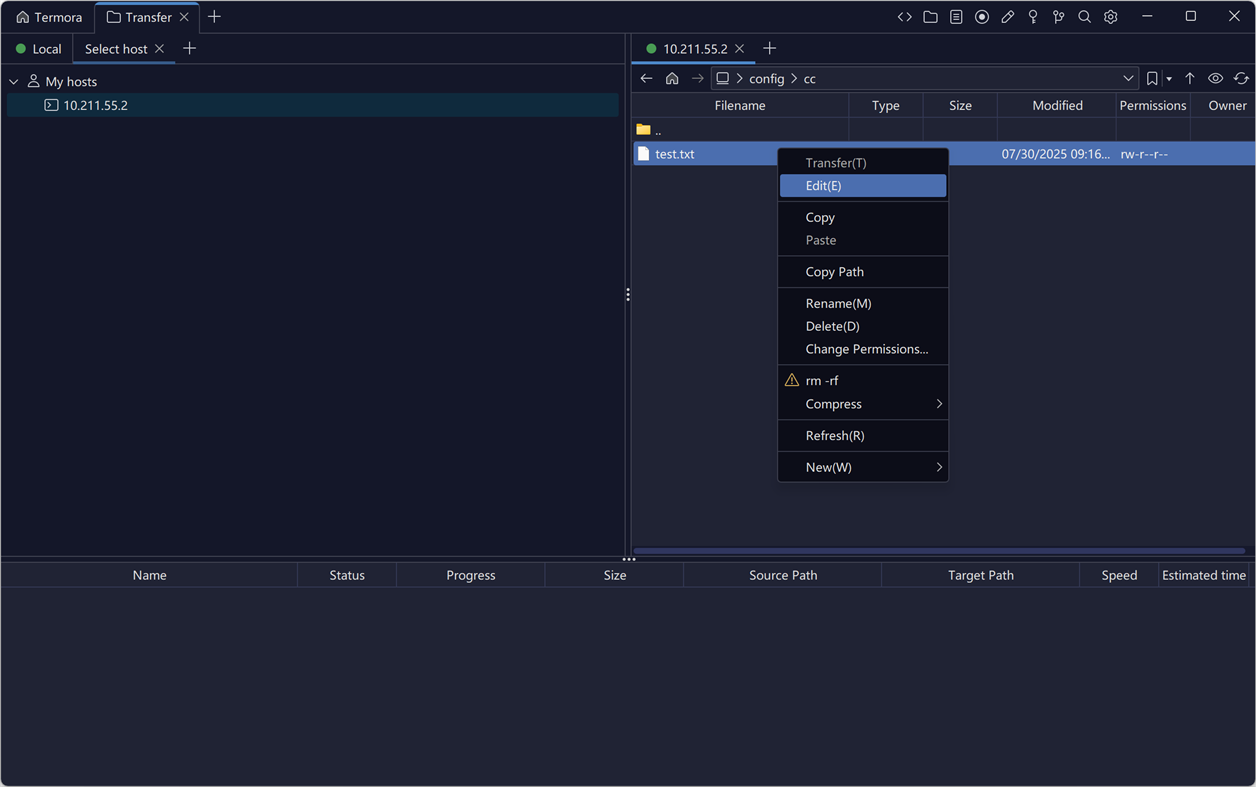Click the Name column in transfer table

pyautogui.click(x=150, y=575)
